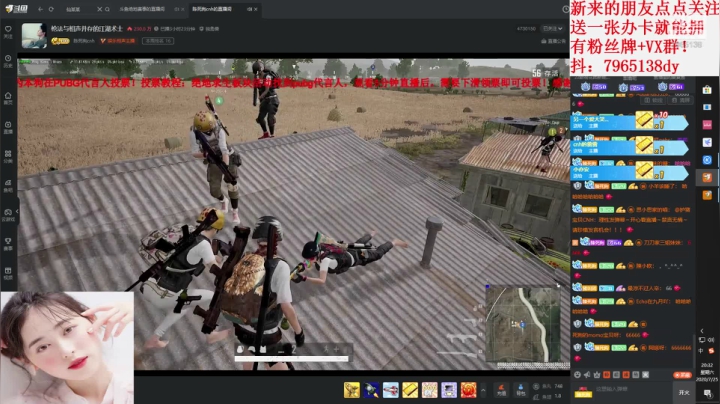The image size is (720, 404).
Task: Open the emoji picker in the chat toolbar
Action: coord(577,375)
